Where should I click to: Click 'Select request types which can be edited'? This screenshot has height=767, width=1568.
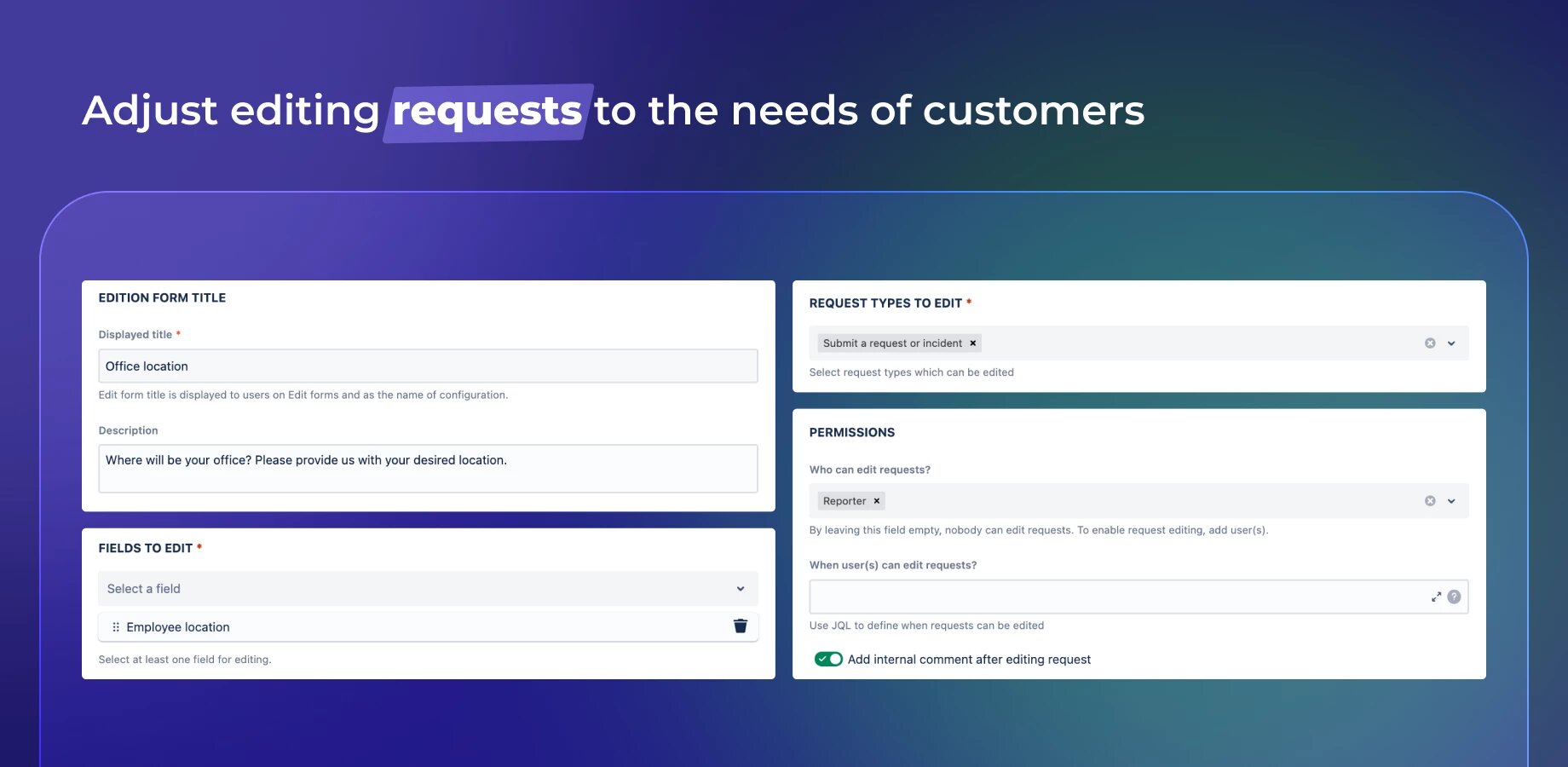912,372
